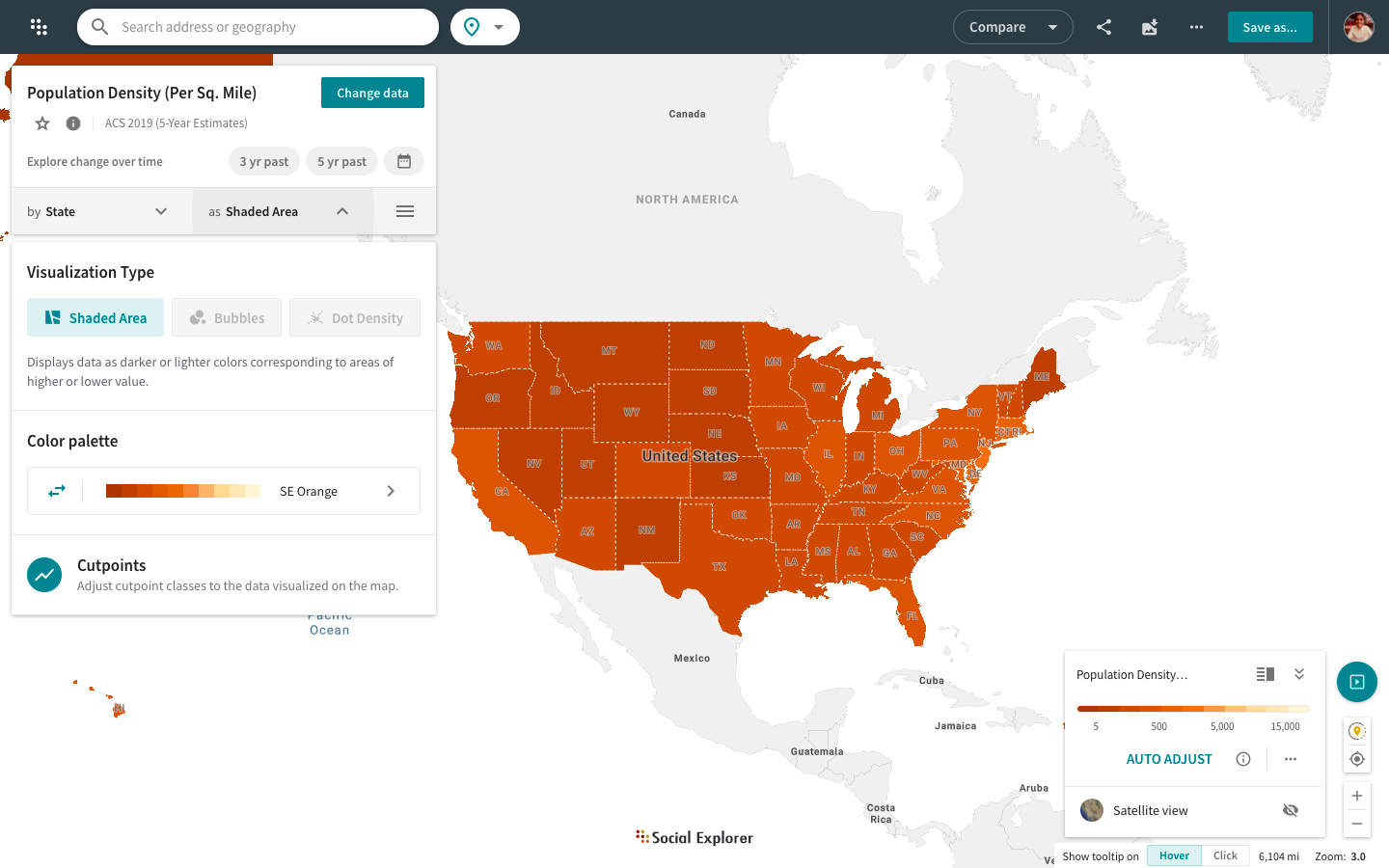Image resolution: width=1389 pixels, height=868 pixels.
Task: Open the calendar year picker icon
Action: click(404, 161)
